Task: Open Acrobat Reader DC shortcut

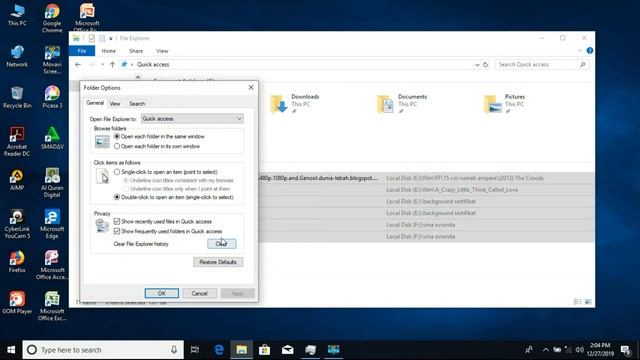Action: tap(17, 142)
